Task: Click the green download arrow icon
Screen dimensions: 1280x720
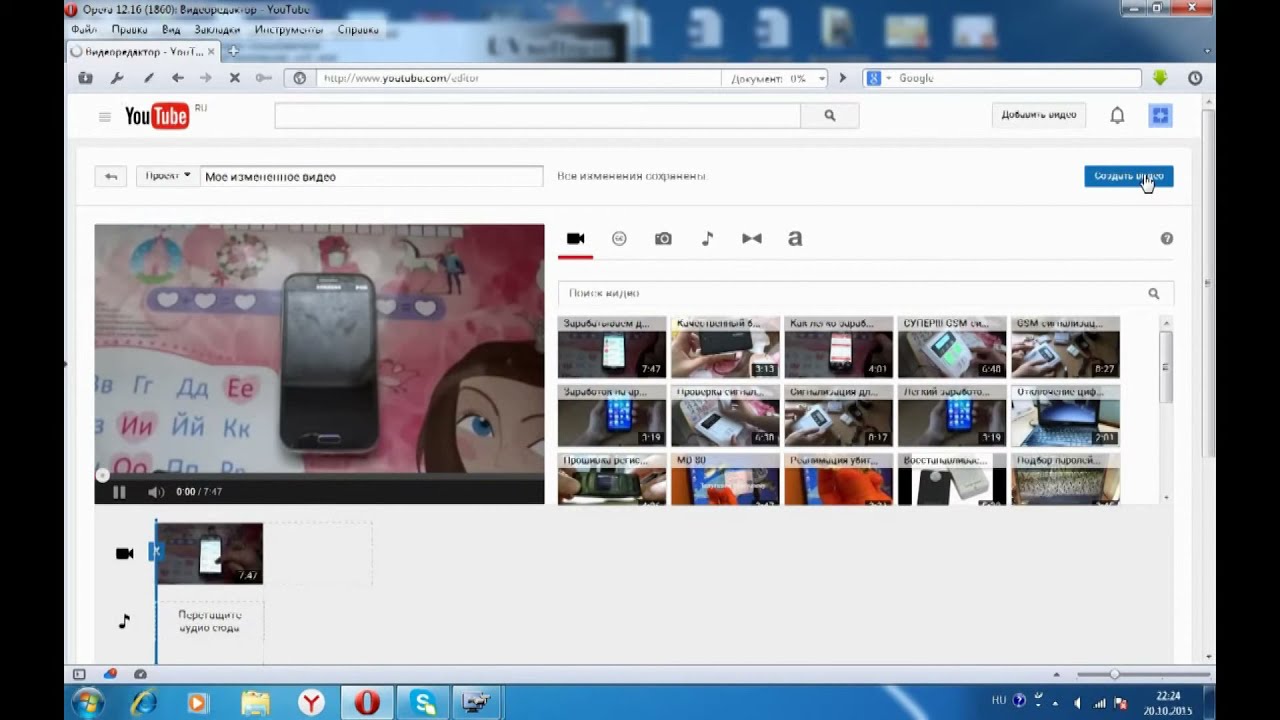Action: pos(1160,78)
